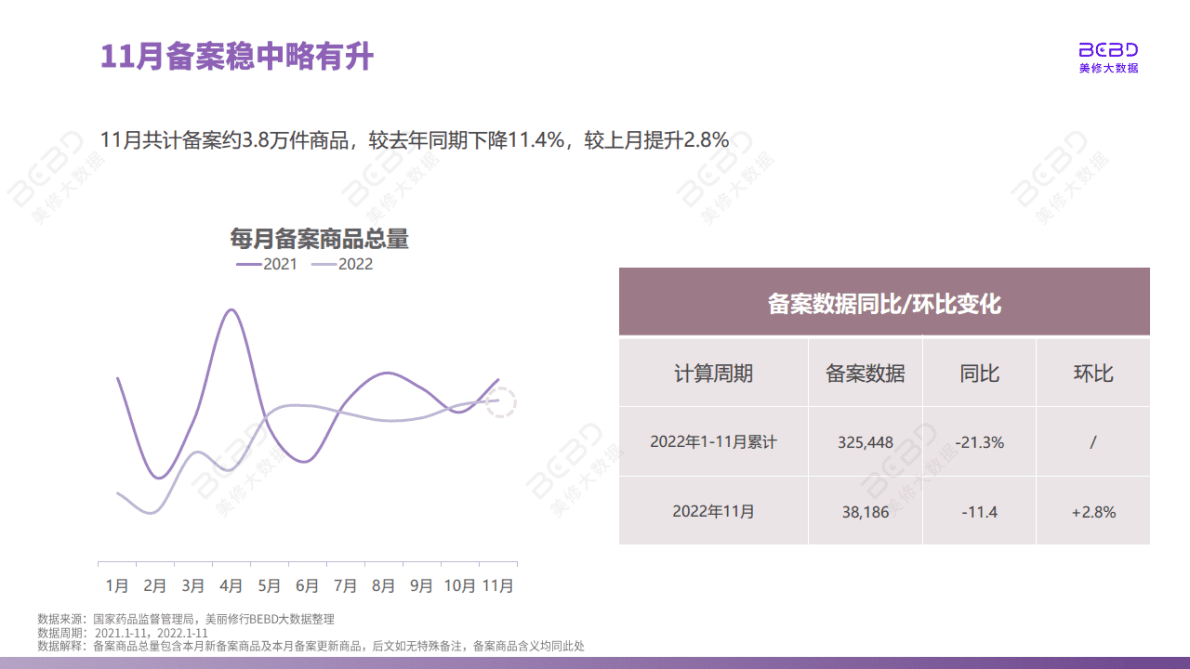1190x669 pixels.
Task: Expand the 环比 column header
Action: [x=1093, y=372]
